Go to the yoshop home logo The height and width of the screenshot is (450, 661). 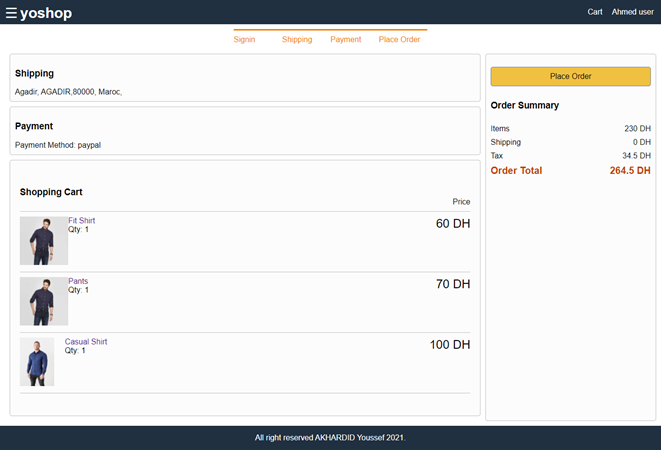tap(46, 13)
